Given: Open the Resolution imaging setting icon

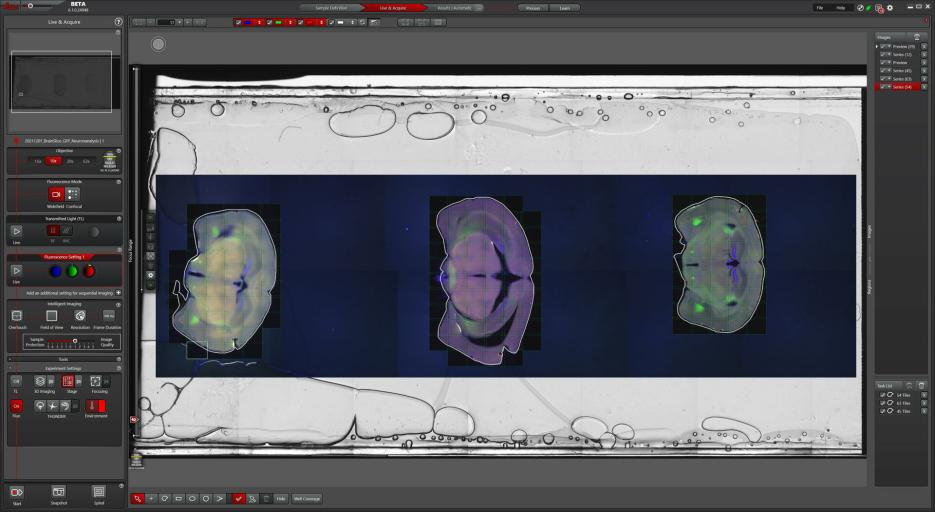Looking at the screenshot, I should tap(80, 316).
